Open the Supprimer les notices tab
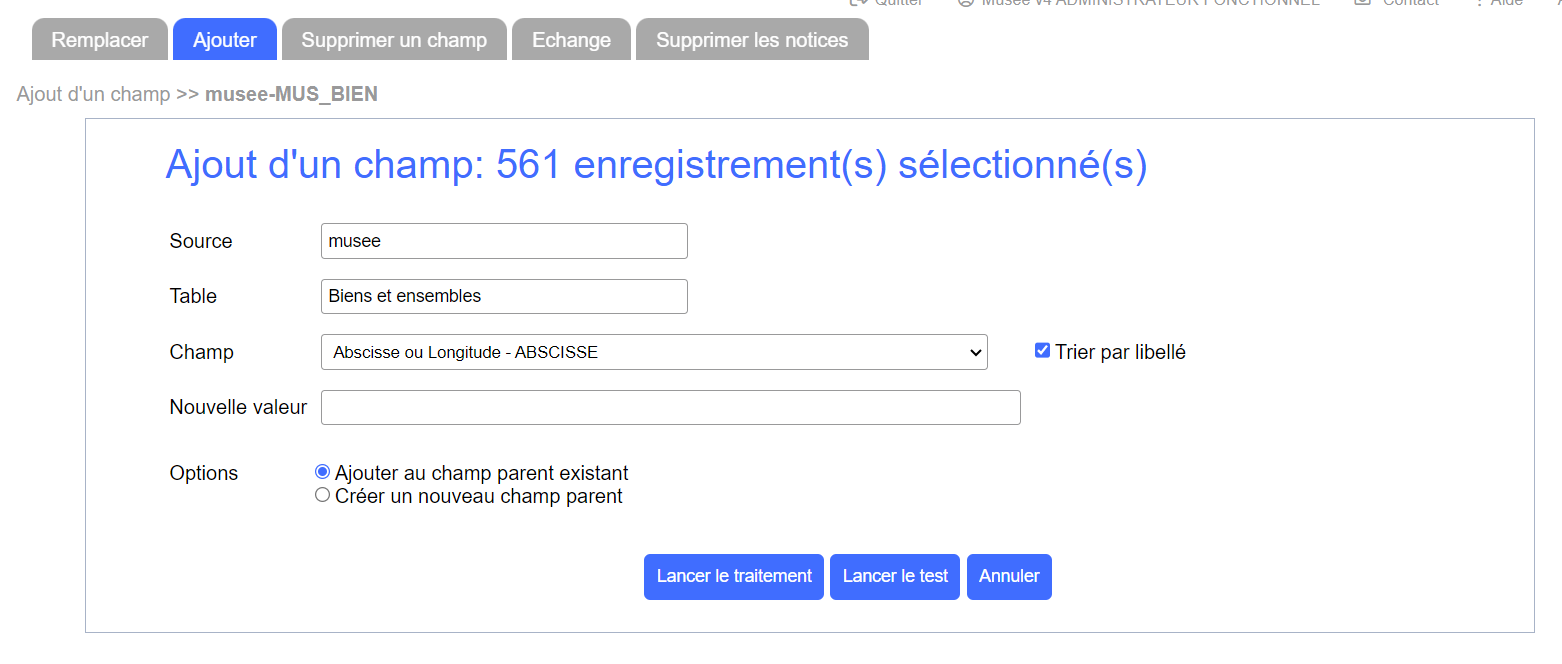The image size is (1562, 664). [x=752, y=40]
